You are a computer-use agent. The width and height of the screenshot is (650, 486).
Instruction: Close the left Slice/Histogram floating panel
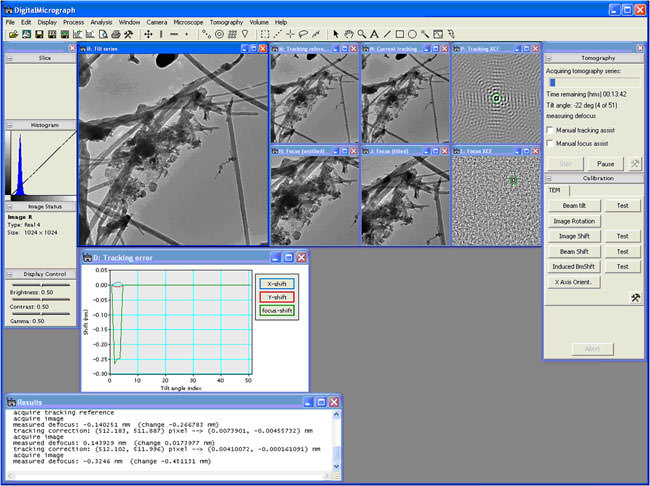click(x=72, y=48)
